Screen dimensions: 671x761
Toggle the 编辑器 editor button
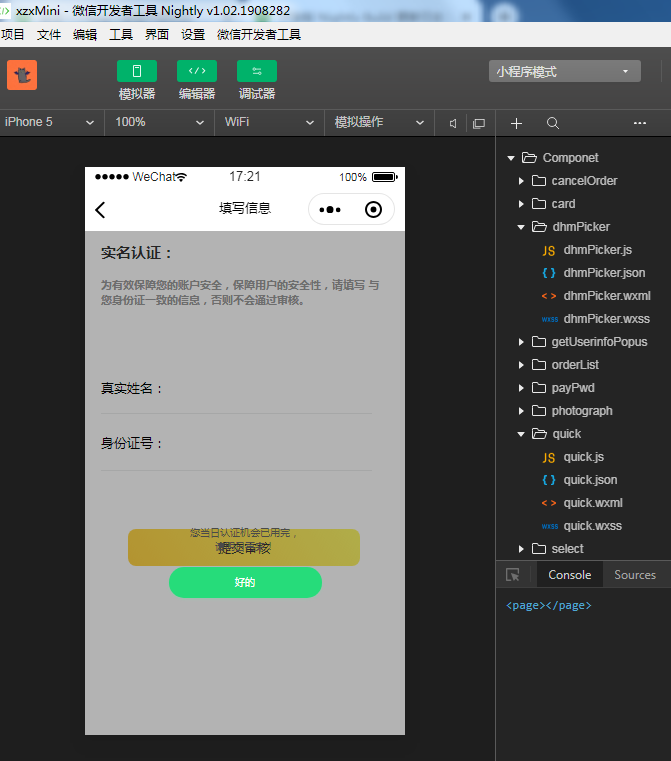click(196, 71)
